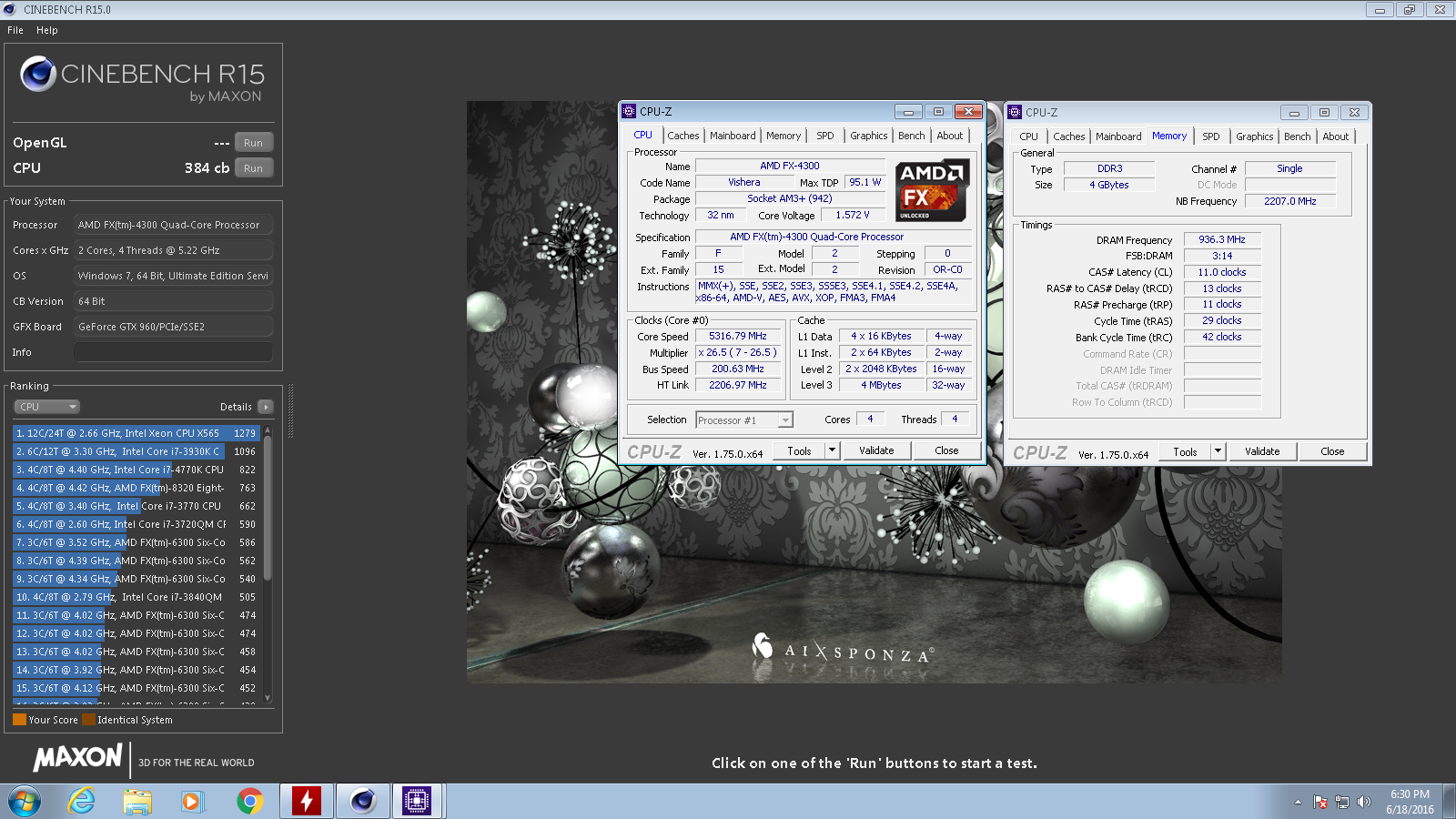
Task: Switch to Cinebench taskbar icon
Action: click(x=363, y=801)
